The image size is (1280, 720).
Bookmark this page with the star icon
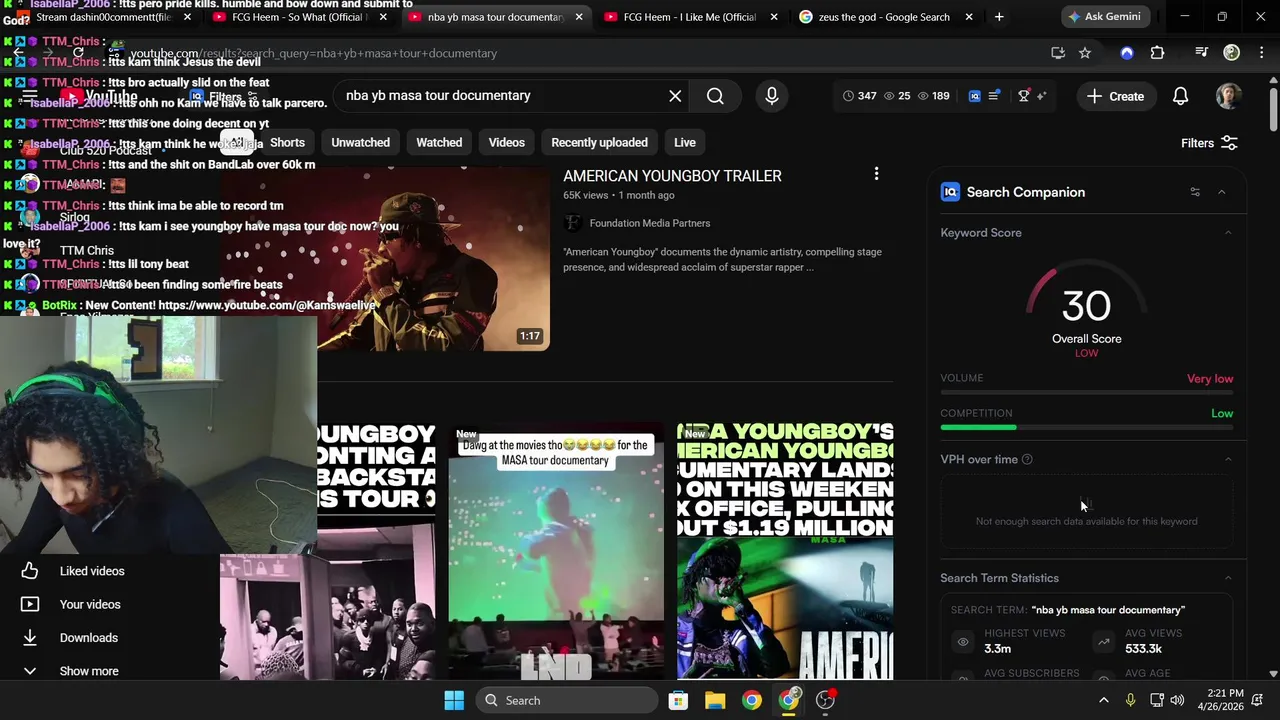(1085, 53)
